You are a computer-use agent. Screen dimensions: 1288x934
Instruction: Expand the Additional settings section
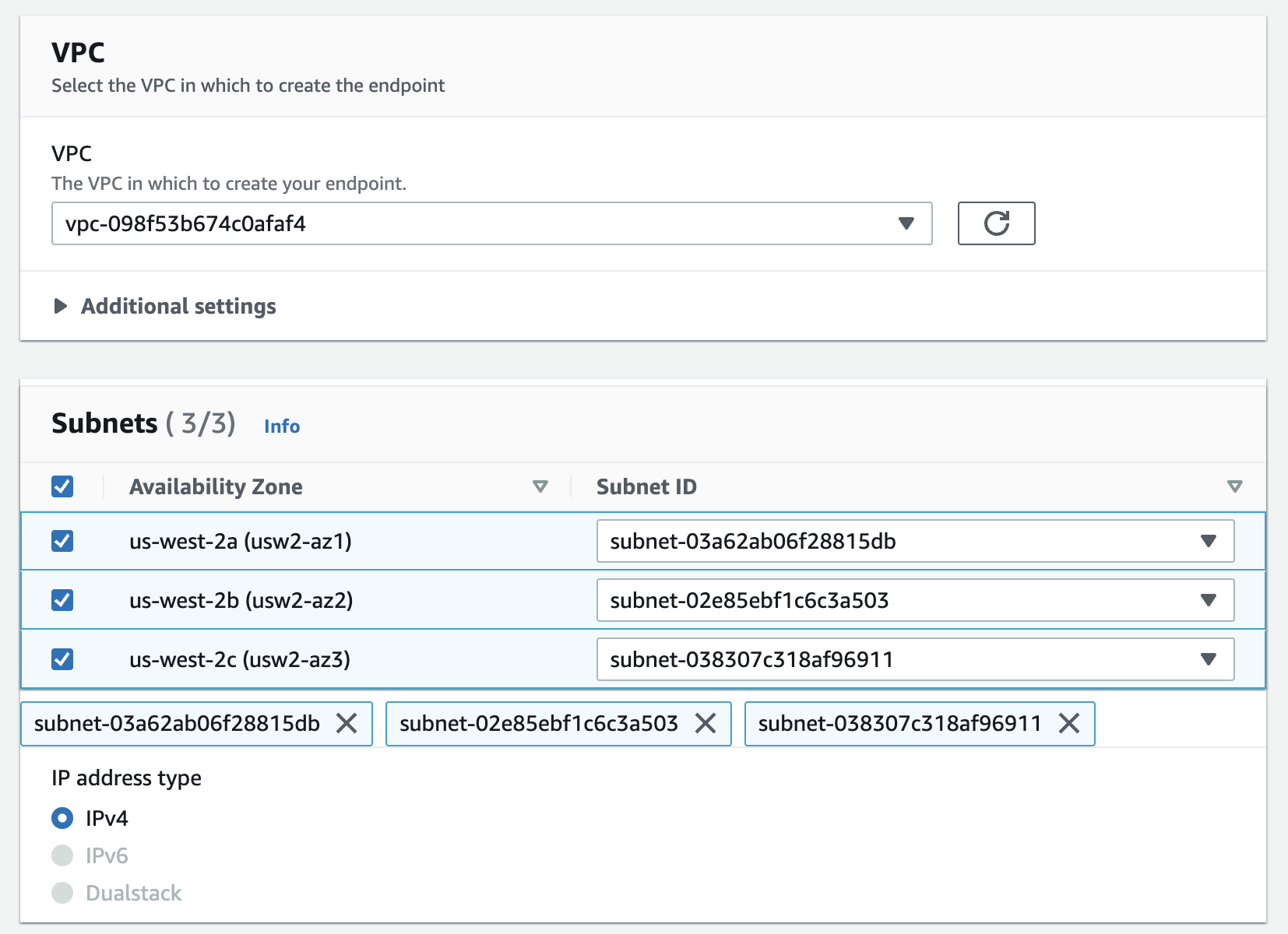(178, 306)
